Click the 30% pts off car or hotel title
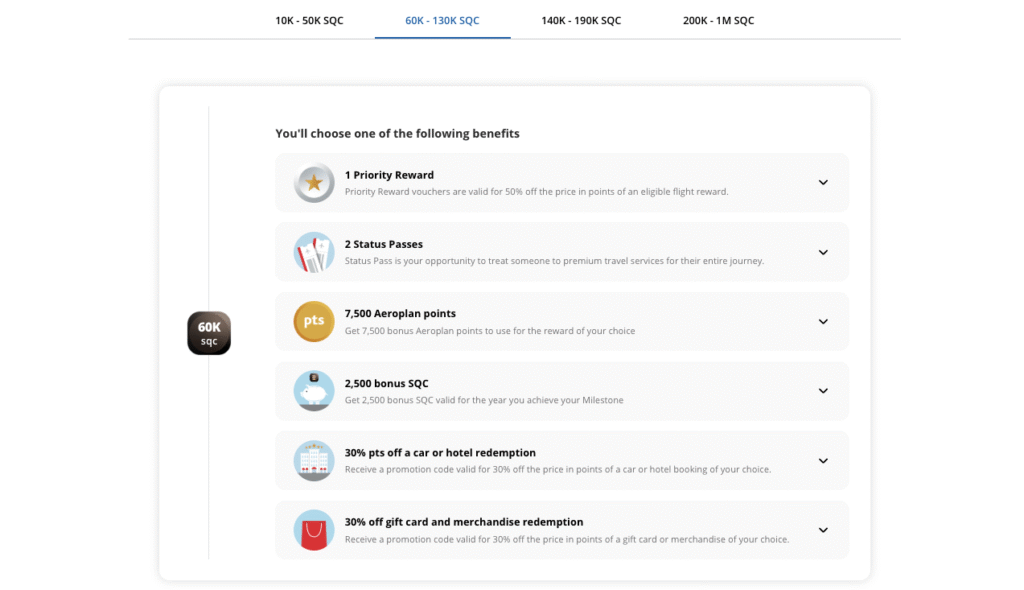1024x590 pixels. (x=440, y=453)
